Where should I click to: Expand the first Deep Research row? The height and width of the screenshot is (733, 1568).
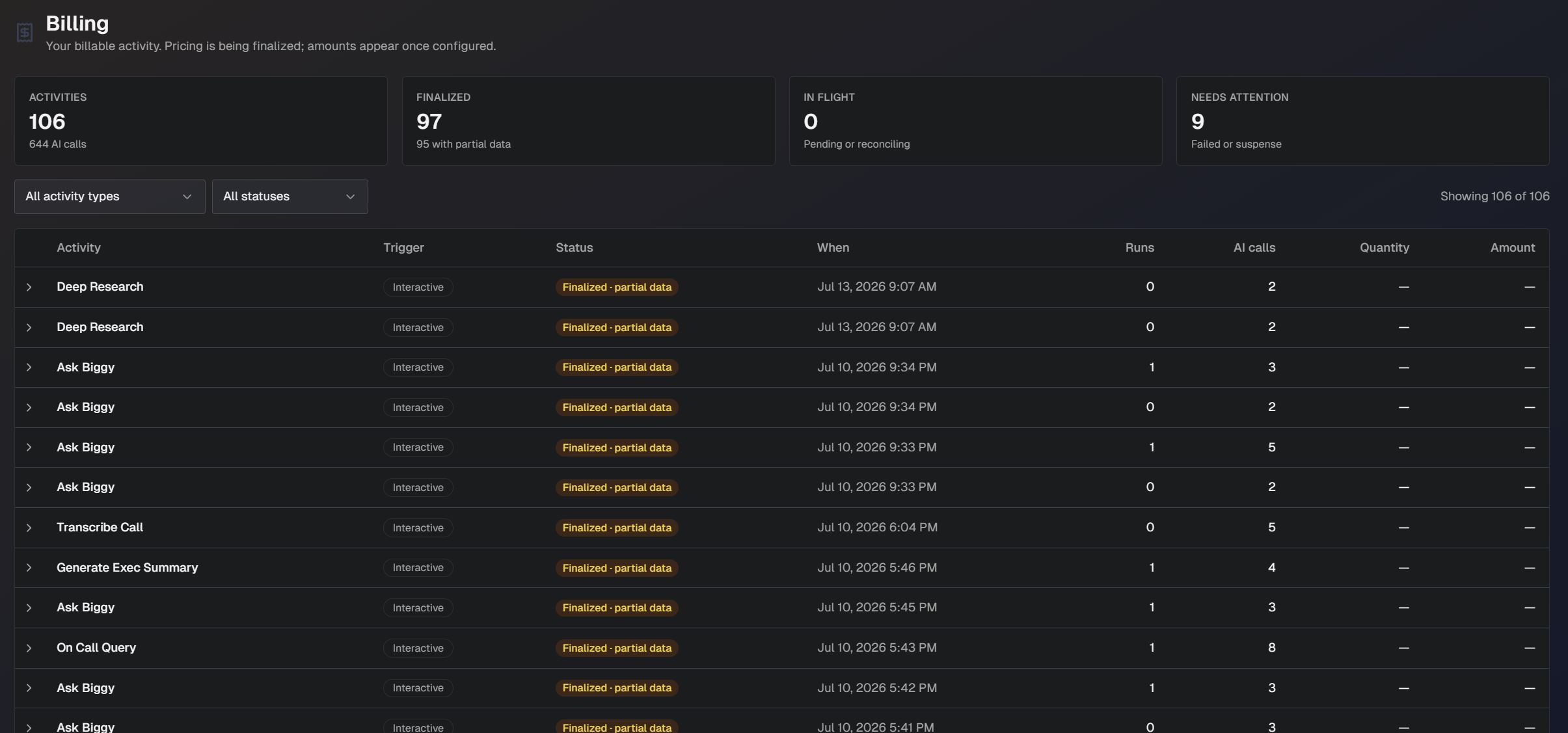(29, 287)
